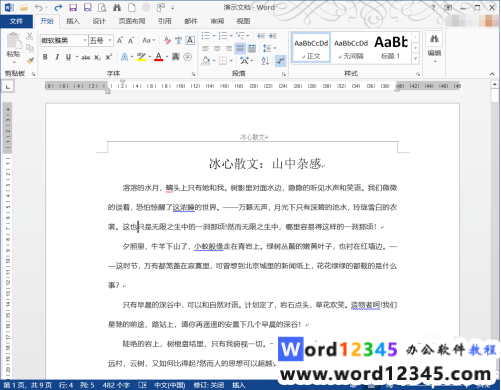501x390 pixels.
Task: Toggle subscript formatting
Action: [x=97, y=57]
